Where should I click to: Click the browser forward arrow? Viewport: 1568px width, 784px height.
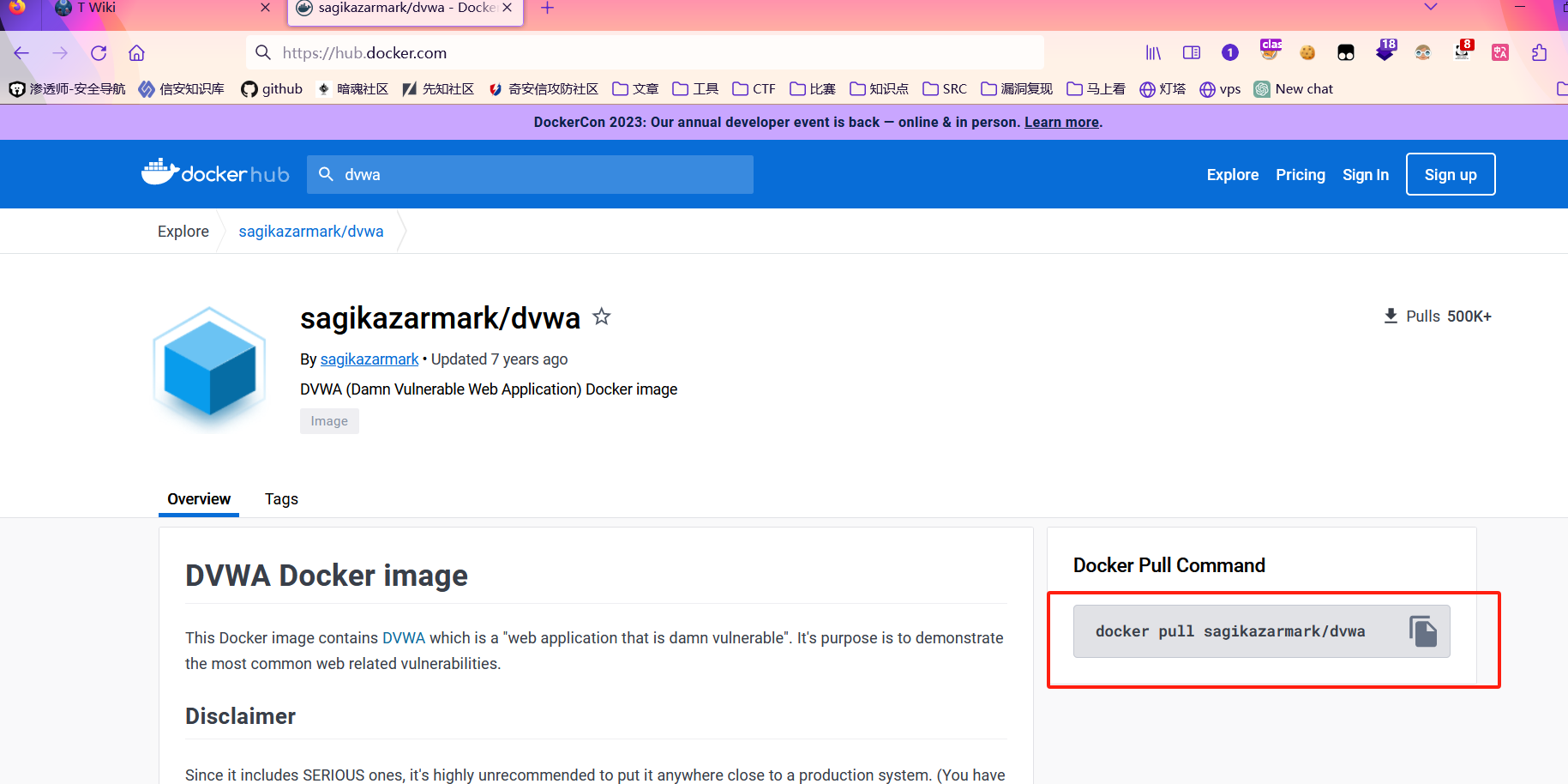[x=60, y=53]
